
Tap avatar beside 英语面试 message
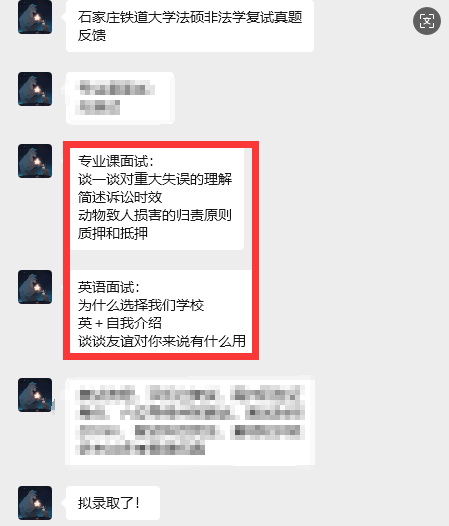pos(35,287)
